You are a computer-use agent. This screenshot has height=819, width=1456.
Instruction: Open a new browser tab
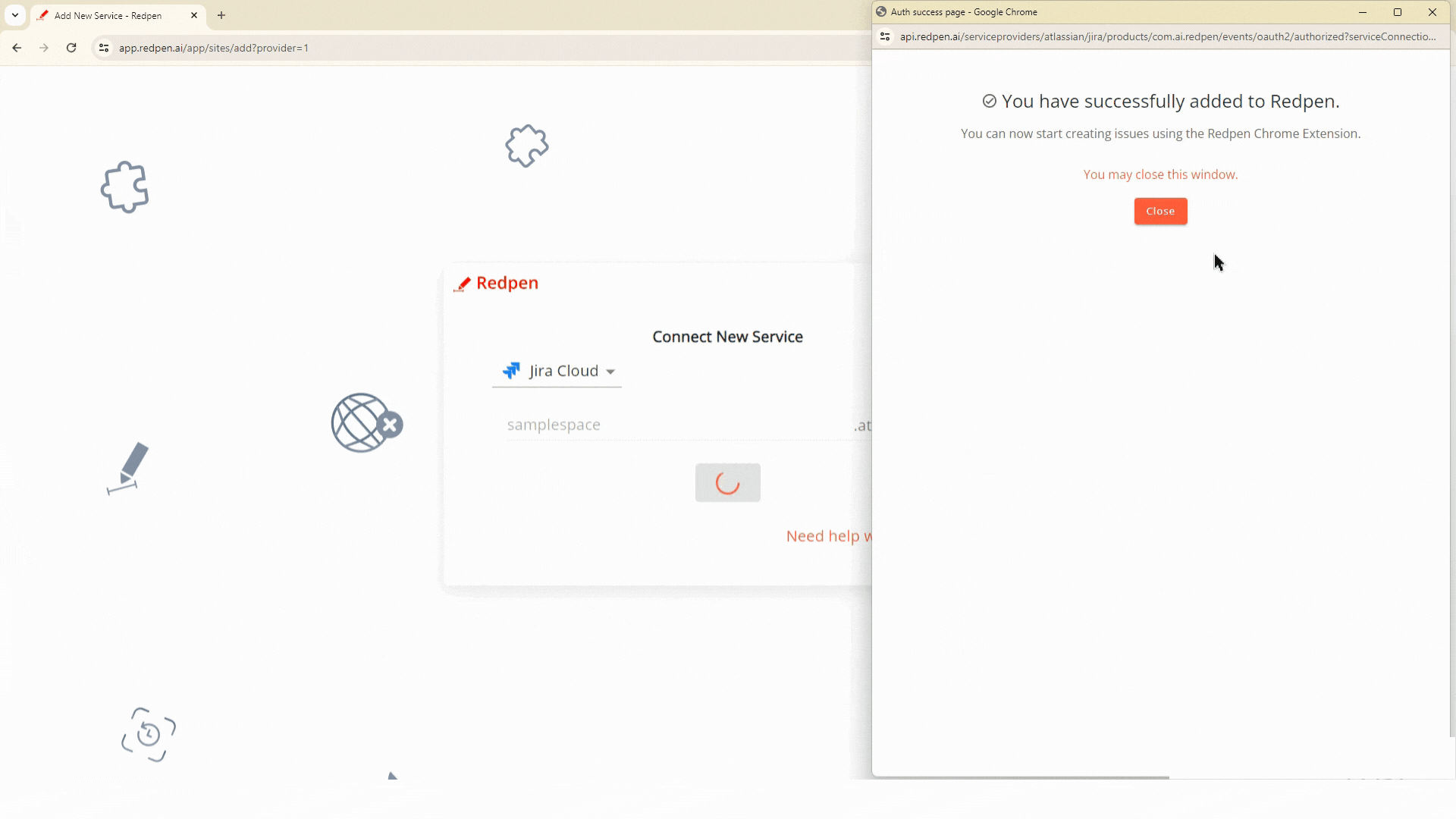221,15
